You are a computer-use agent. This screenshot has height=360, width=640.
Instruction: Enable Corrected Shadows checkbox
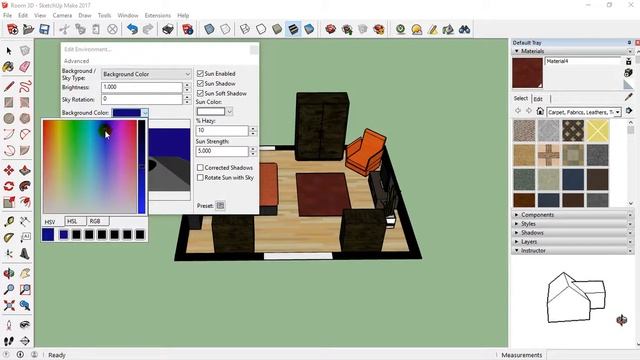[200, 167]
